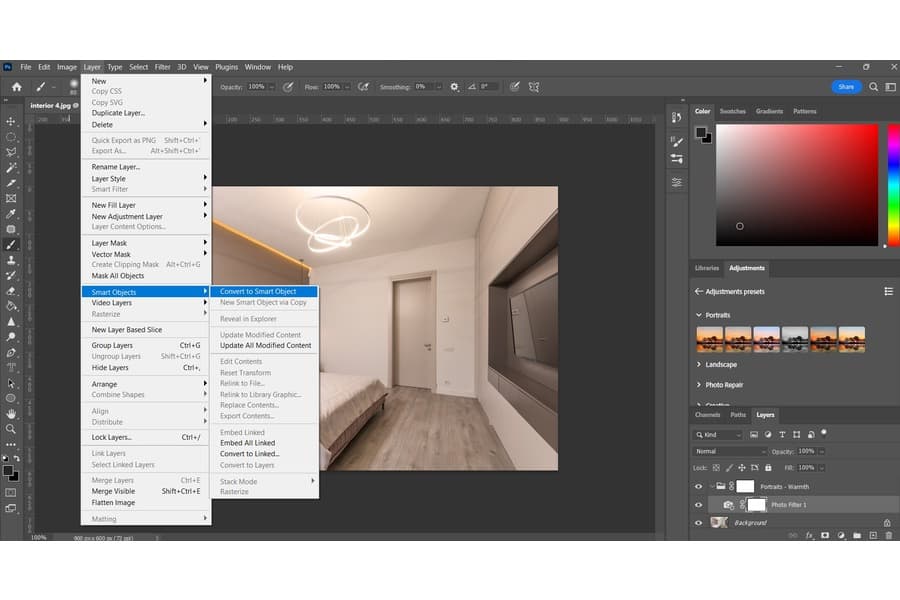Select the Hand tool
The height and width of the screenshot is (600, 900).
click(x=11, y=413)
